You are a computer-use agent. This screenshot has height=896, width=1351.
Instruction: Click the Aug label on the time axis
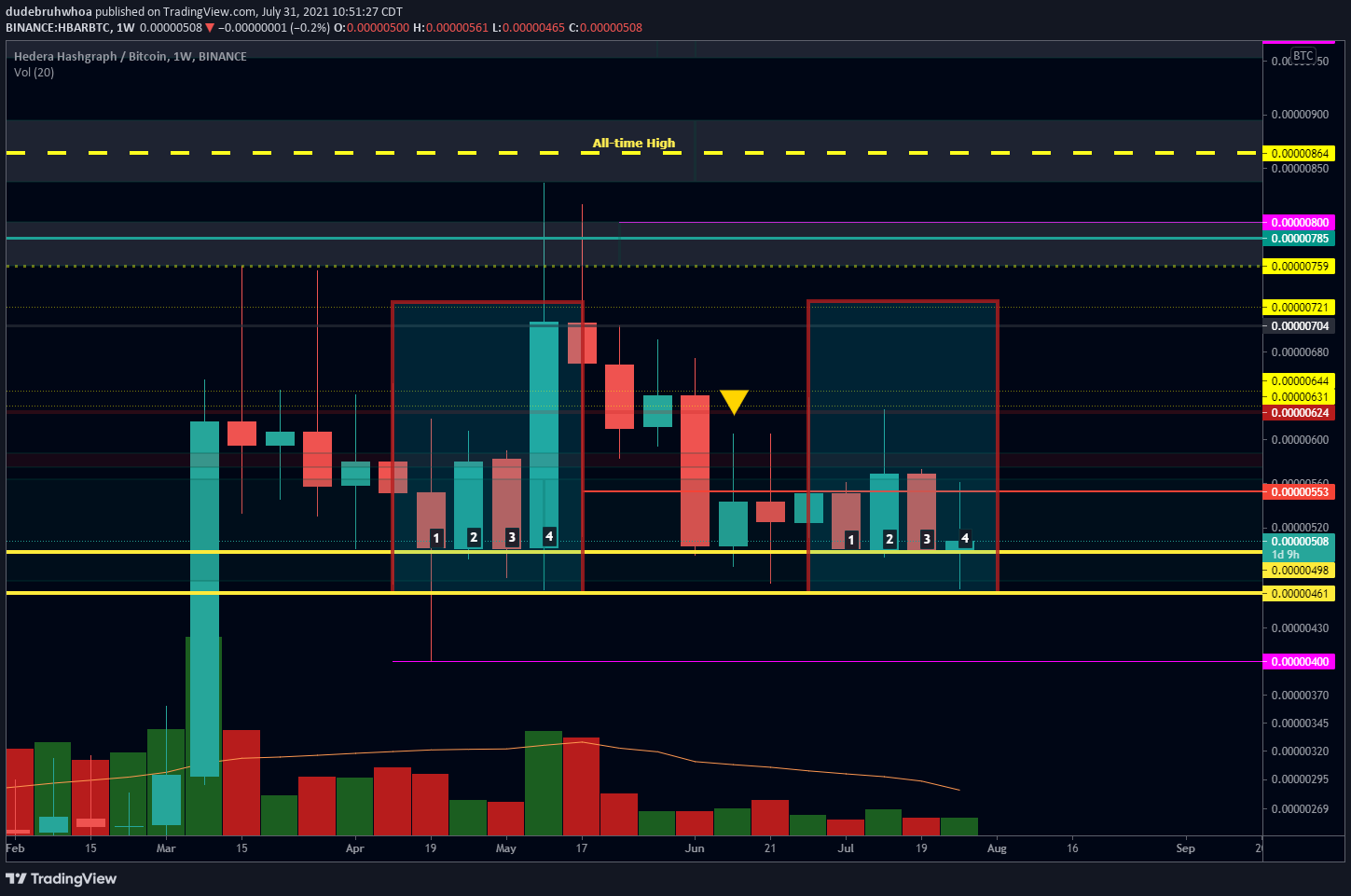[x=997, y=848]
